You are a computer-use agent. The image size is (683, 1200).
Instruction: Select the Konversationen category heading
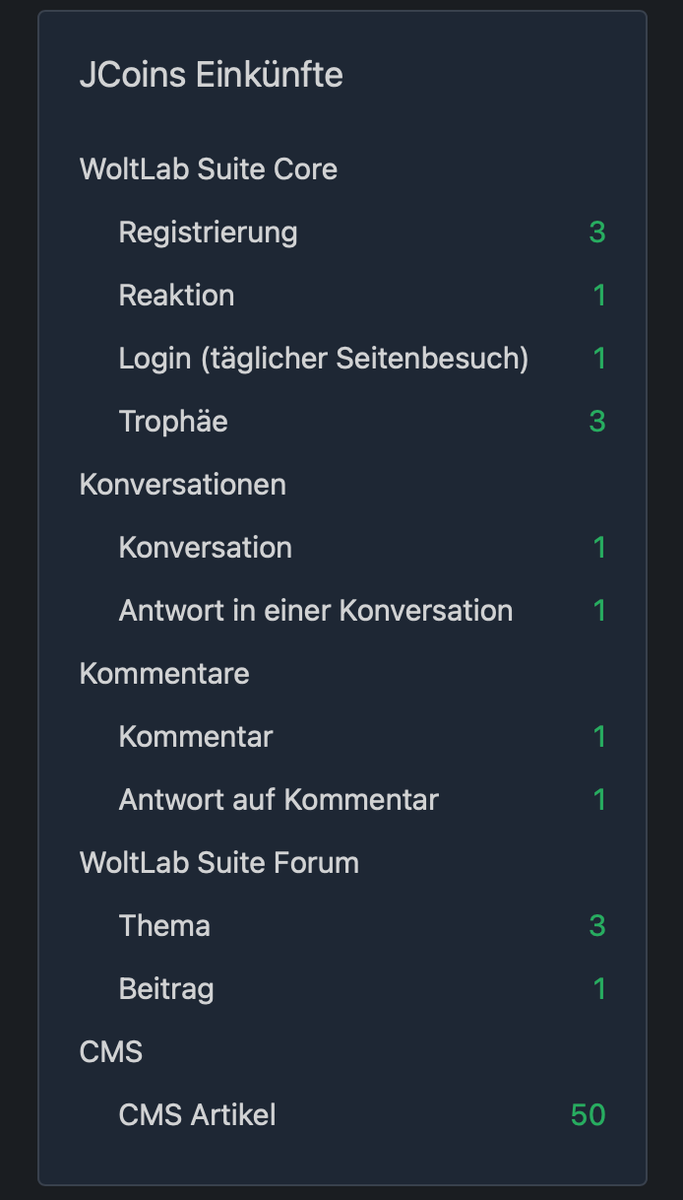tap(182, 484)
